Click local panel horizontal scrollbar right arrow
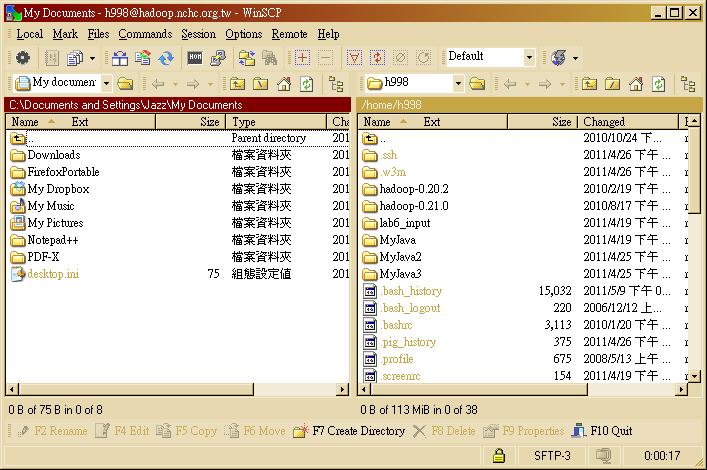707x470 pixels. [343, 389]
